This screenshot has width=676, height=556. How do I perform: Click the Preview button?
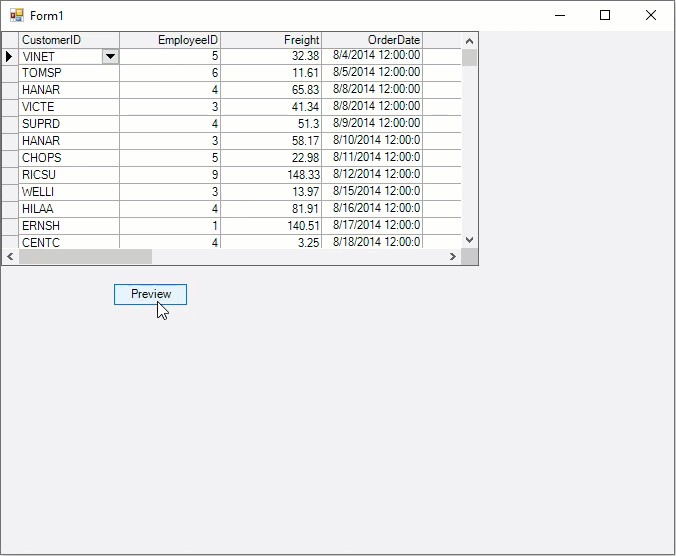tap(150, 294)
